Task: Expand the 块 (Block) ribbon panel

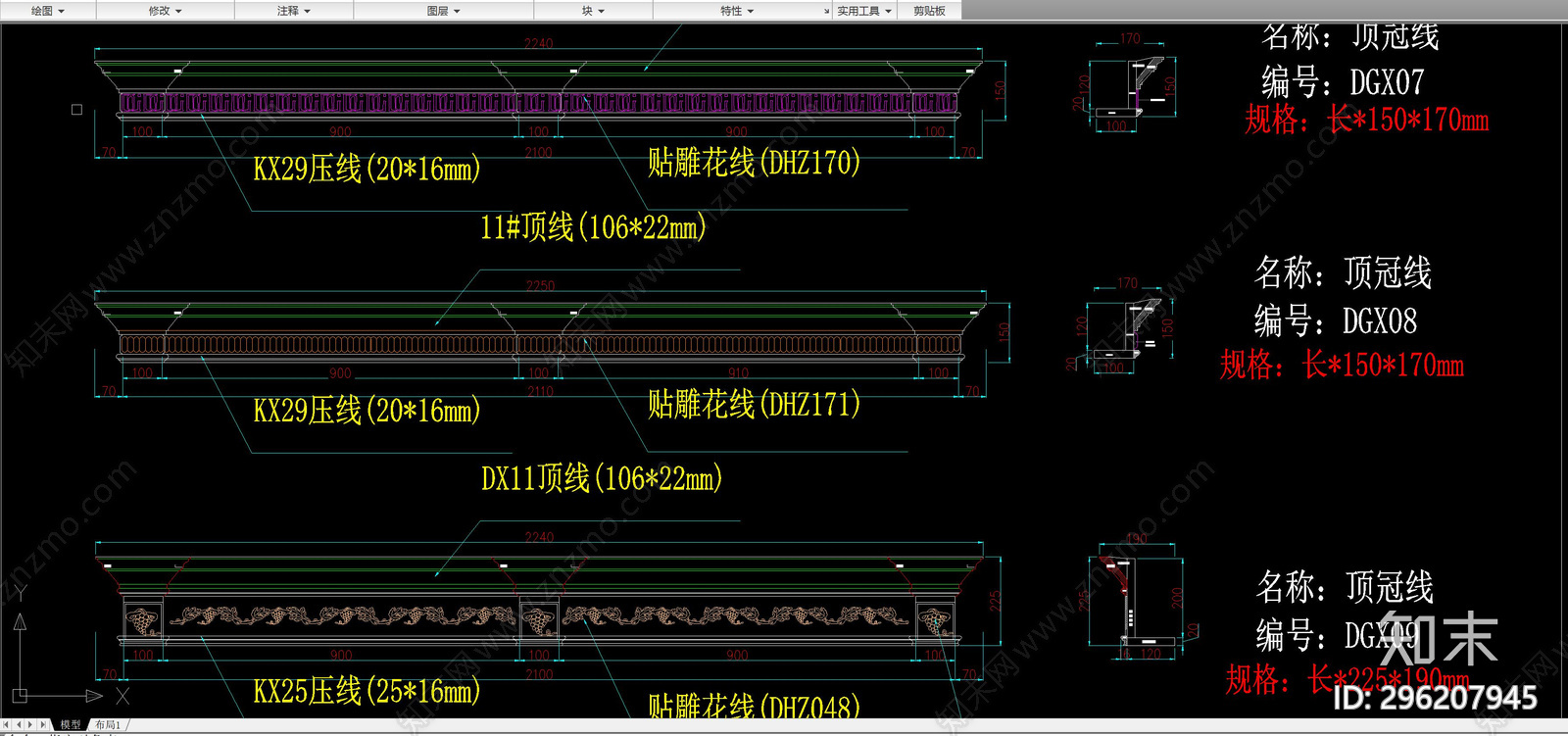Action: pos(593,11)
